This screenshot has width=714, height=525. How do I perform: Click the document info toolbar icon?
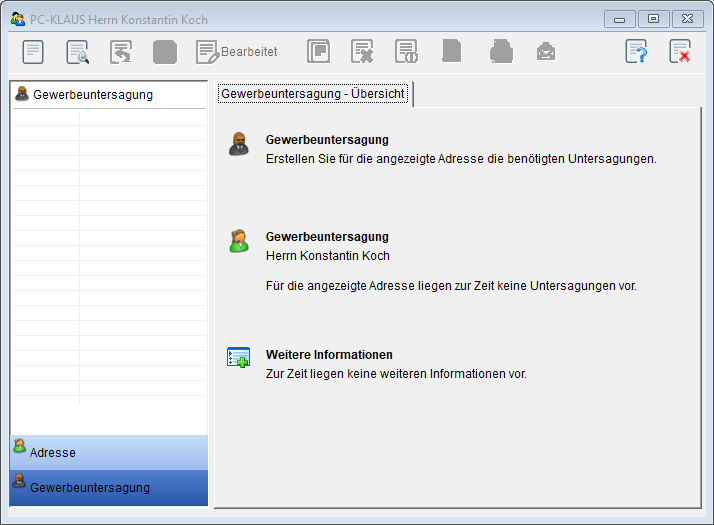(406, 52)
